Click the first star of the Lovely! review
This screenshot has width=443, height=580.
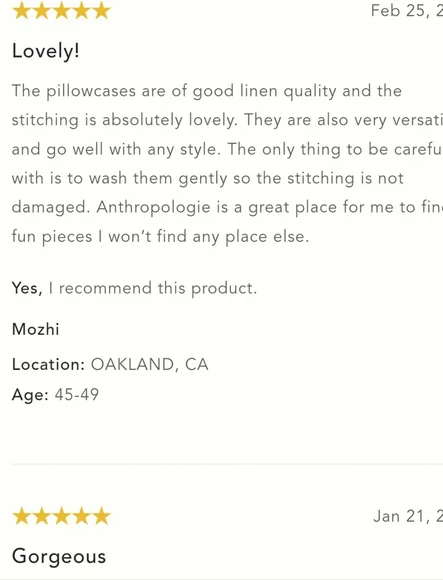[x=21, y=10]
